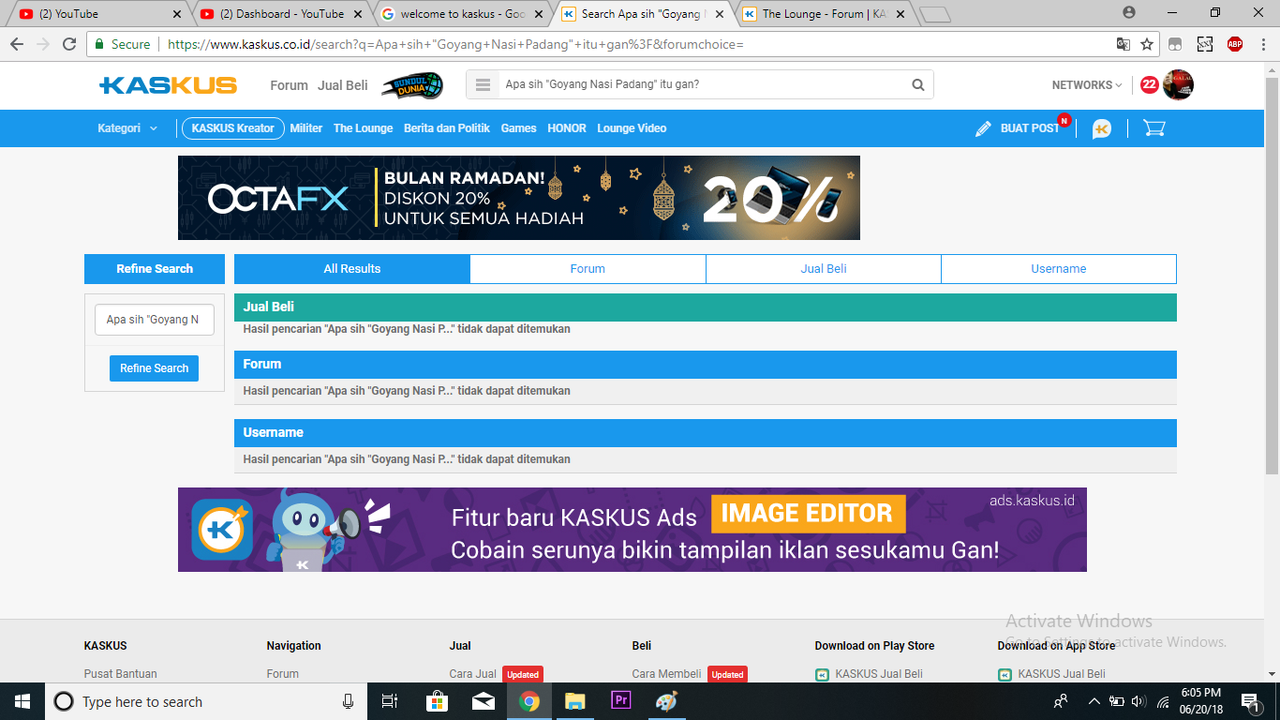Click the taskbar clock showing 6:05 PM
Screen dimensions: 1280x720
click(x=1201, y=701)
